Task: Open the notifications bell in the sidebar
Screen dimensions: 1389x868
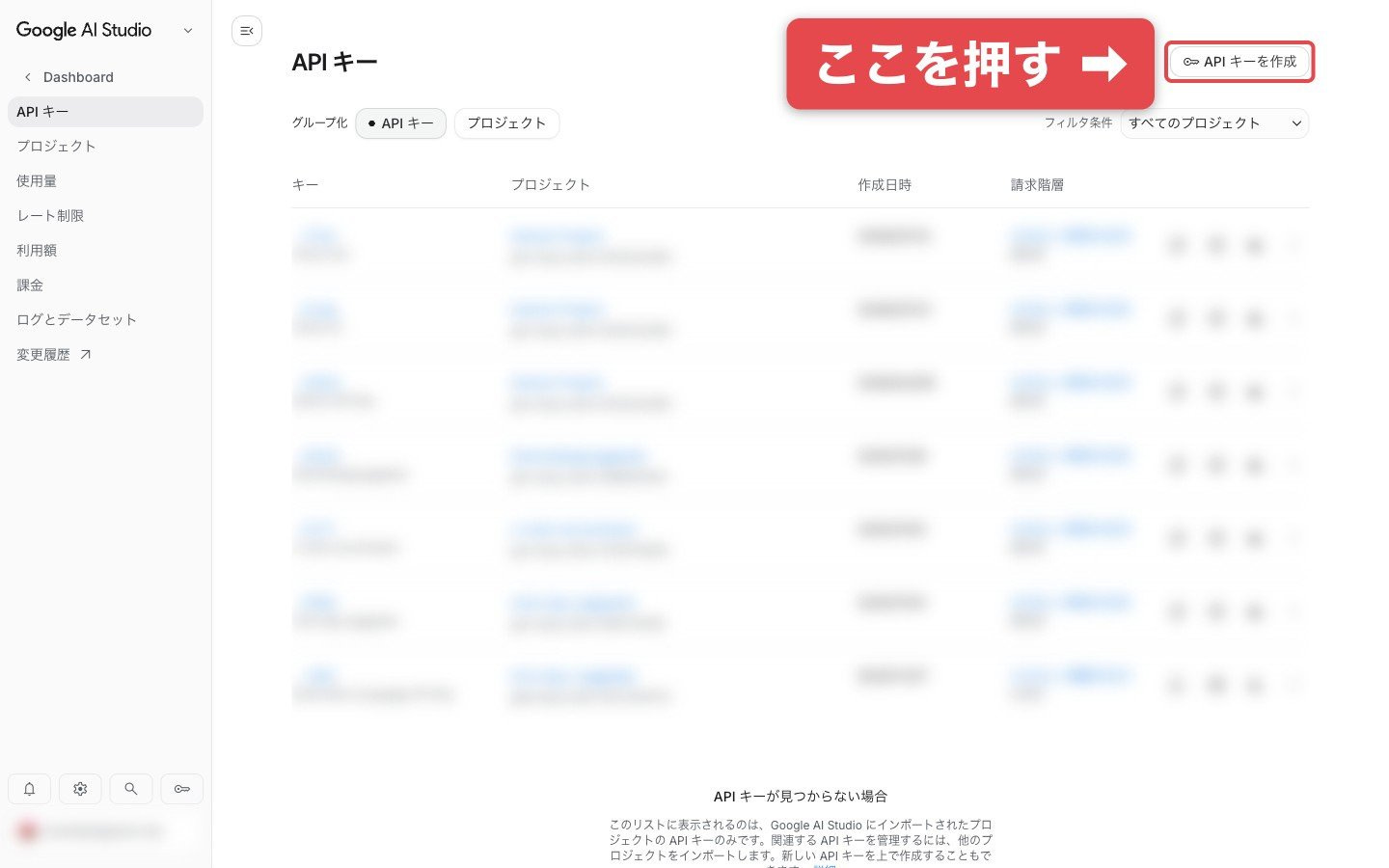Action: click(29, 789)
